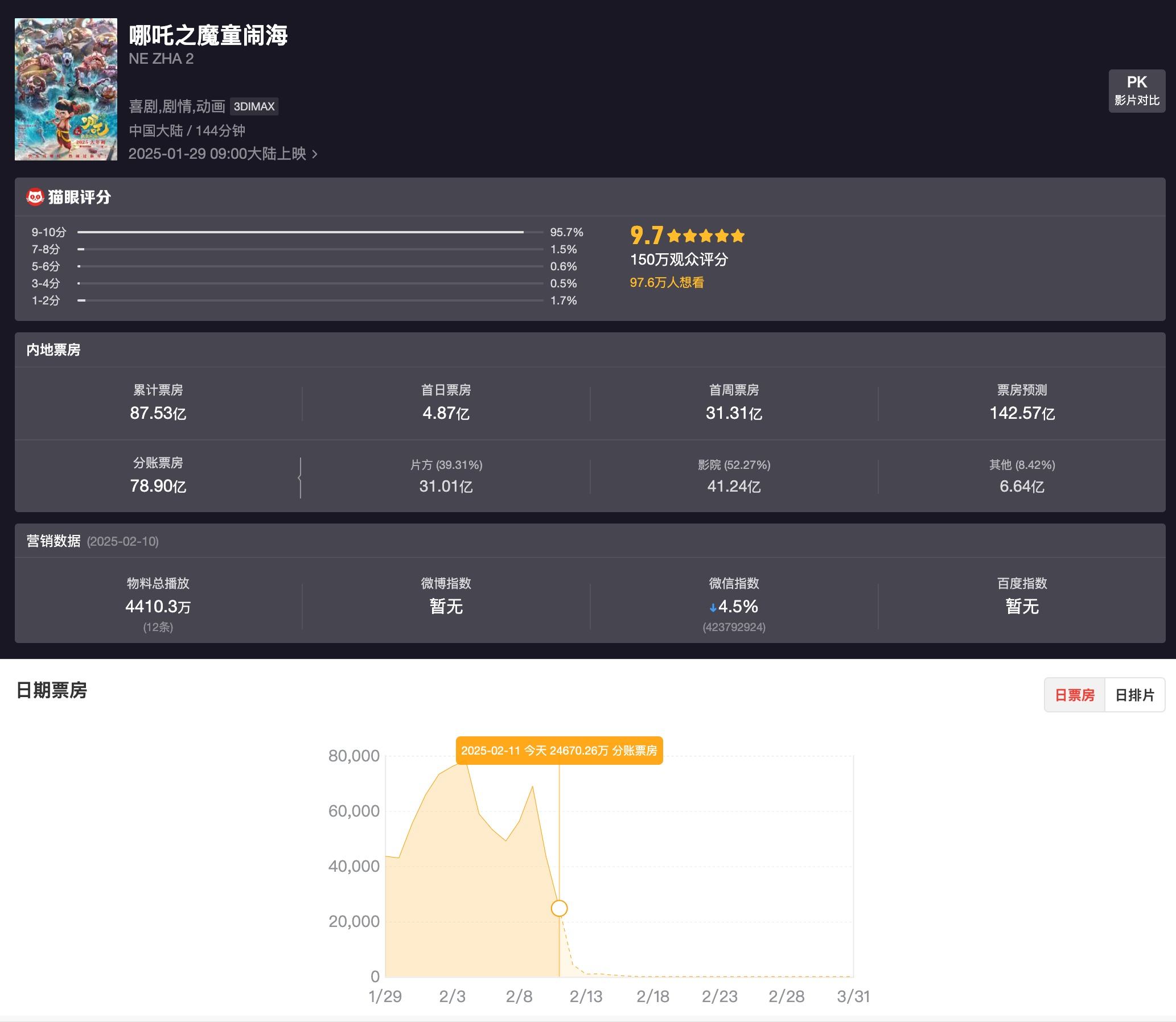Viewport: 1176px width, 1022px height.
Task: Click the 首日票房 value 4.87亿
Action: click(446, 413)
